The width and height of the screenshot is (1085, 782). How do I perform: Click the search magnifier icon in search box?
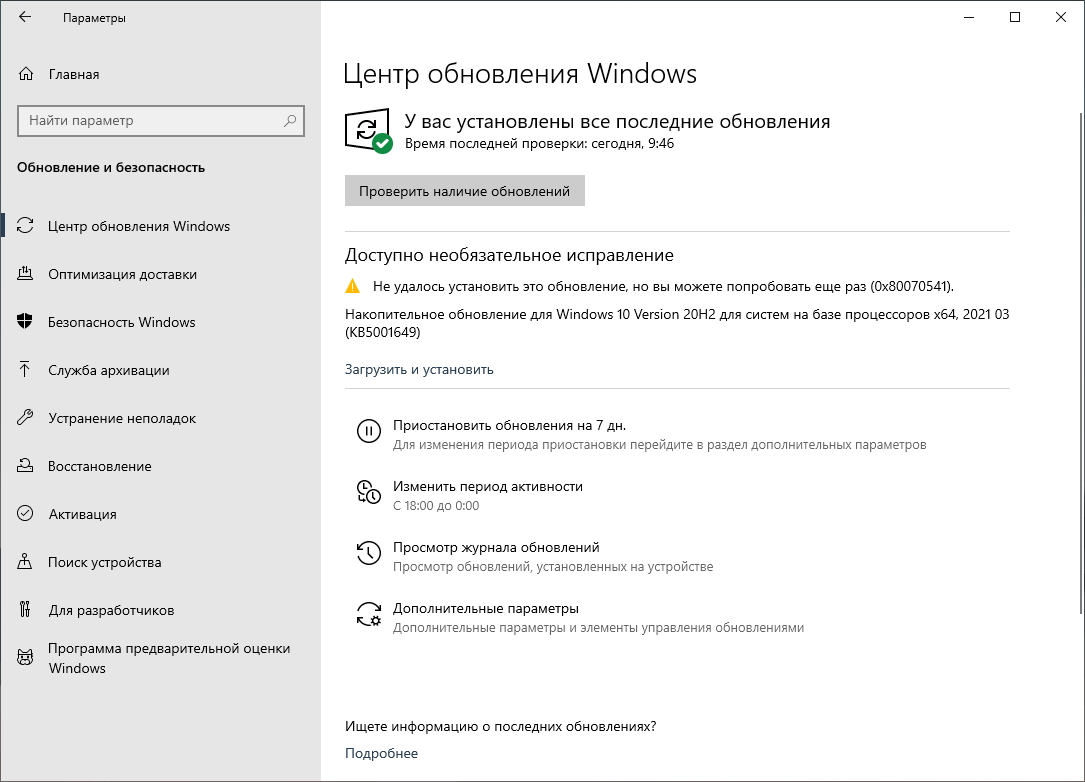click(290, 121)
